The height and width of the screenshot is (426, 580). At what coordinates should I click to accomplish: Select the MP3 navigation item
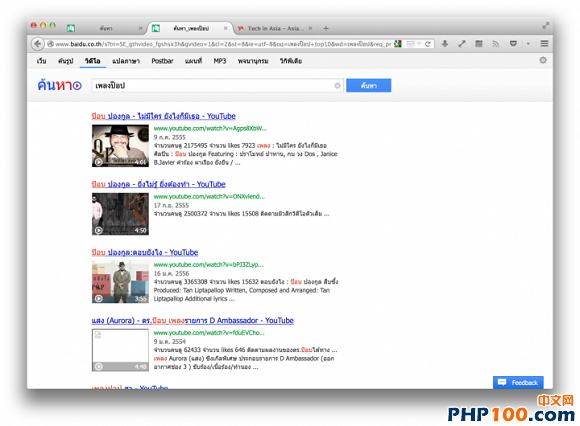point(220,61)
